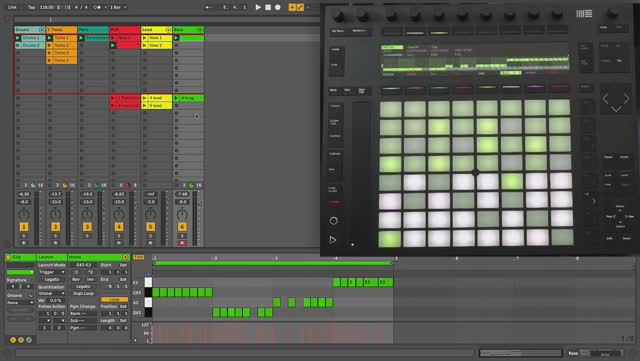Toggle track 2 activator button

coord(56,227)
